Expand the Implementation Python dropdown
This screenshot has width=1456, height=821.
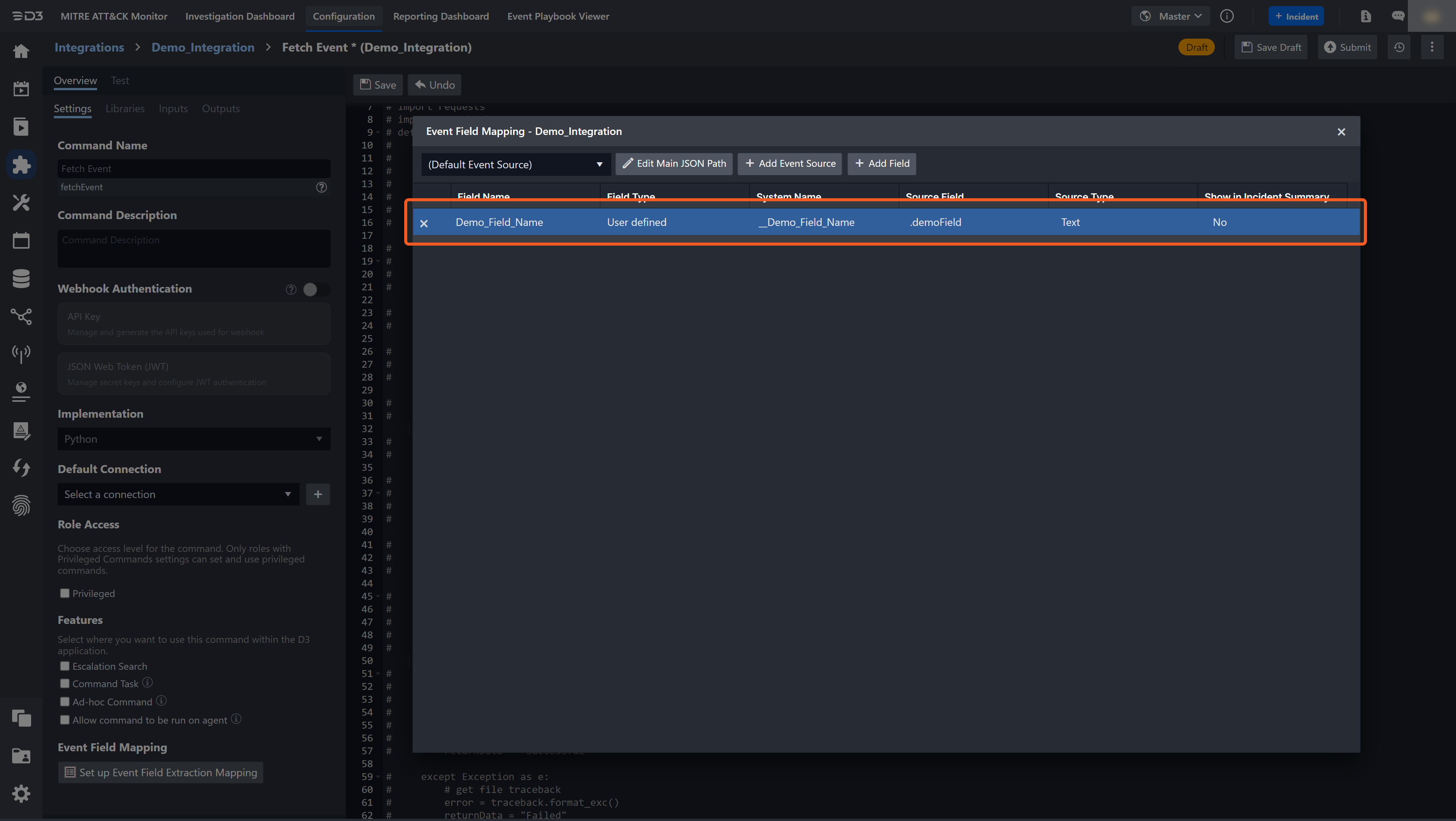pos(193,439)
